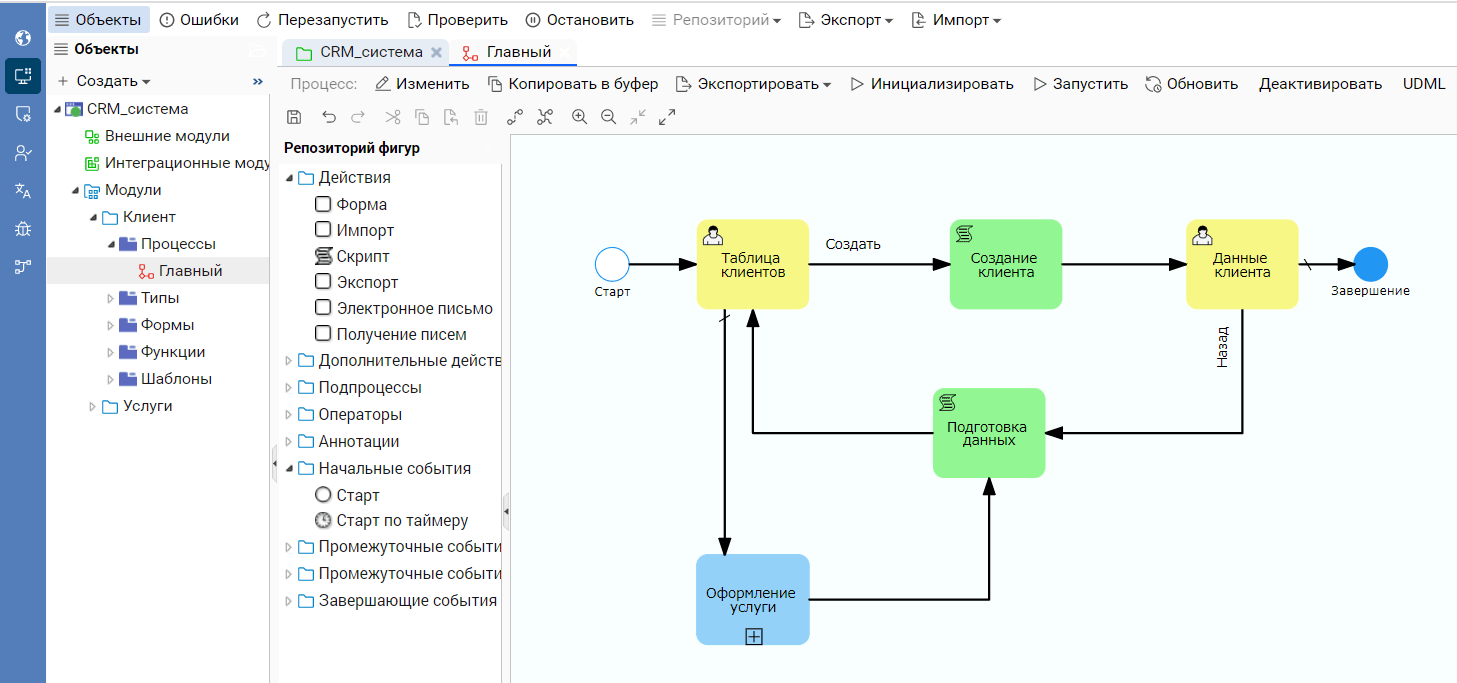
Task: Click the undo arrow icon
Action: 329,117
